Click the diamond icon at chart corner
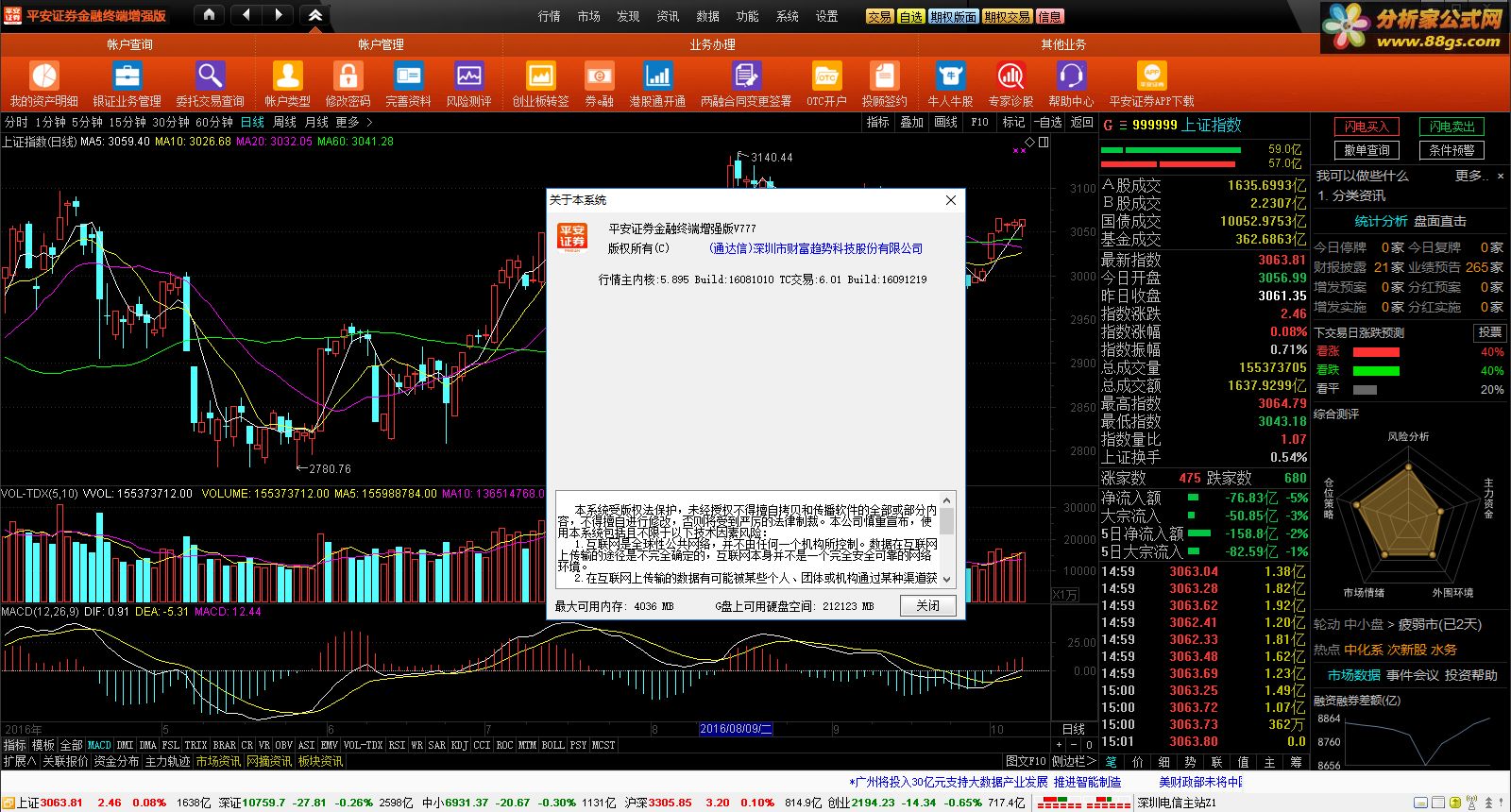Screen dimensions: 1511x812 pyautogui.click(x=1030, y=142)
